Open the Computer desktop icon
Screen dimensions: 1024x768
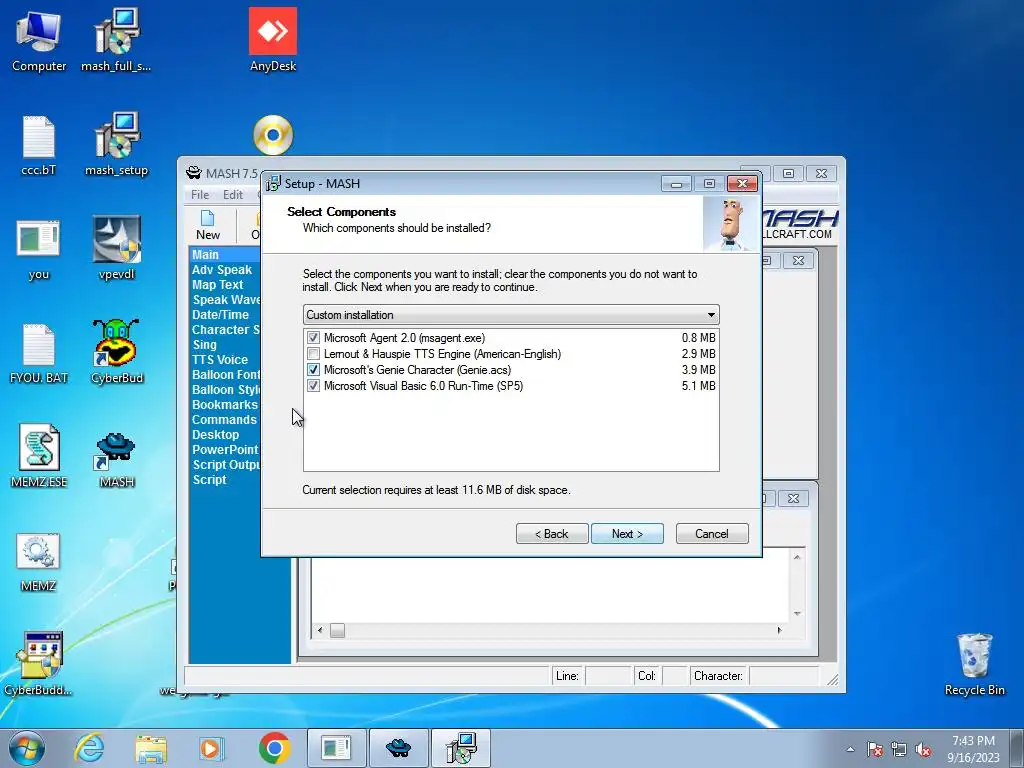pyautogui.click(x=39, y=40)
